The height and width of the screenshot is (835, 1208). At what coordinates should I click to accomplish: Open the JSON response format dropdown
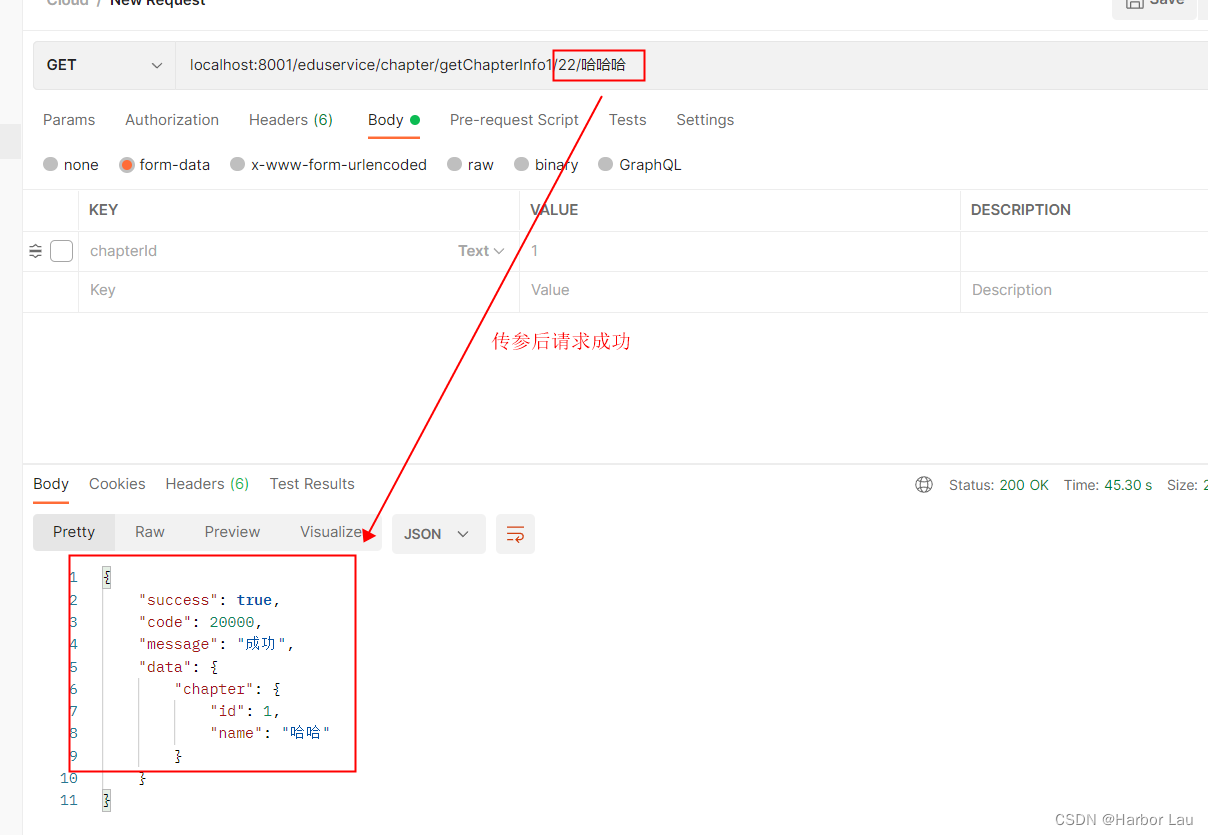[x=438, y=533]
